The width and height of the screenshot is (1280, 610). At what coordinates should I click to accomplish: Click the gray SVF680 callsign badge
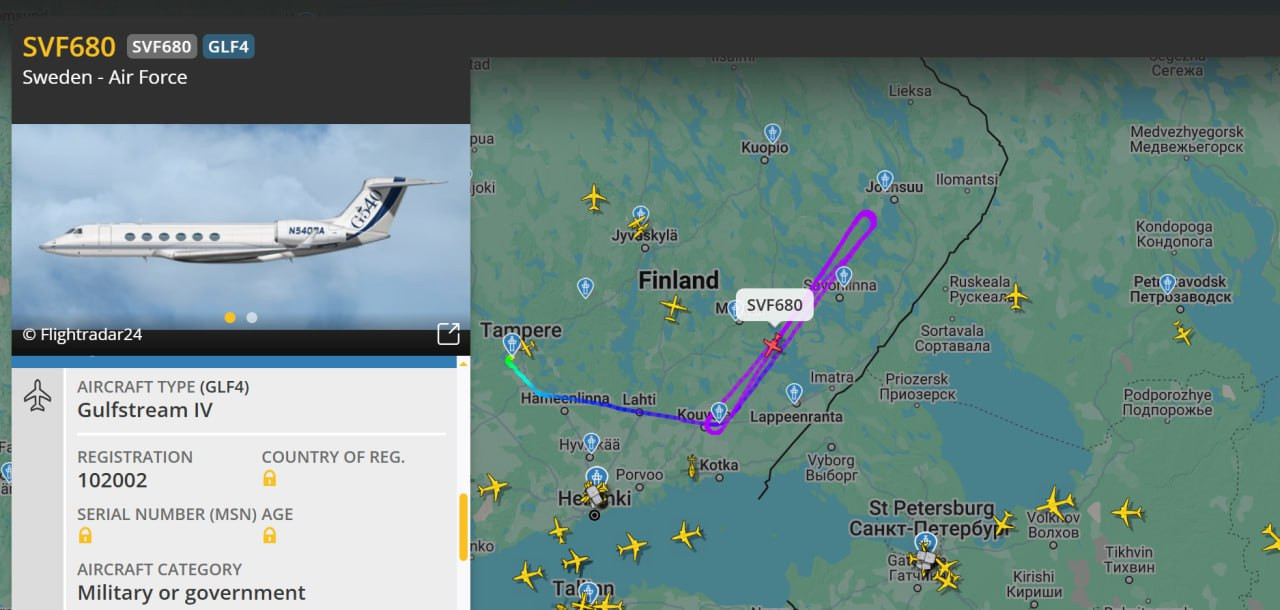click(161, 46)
